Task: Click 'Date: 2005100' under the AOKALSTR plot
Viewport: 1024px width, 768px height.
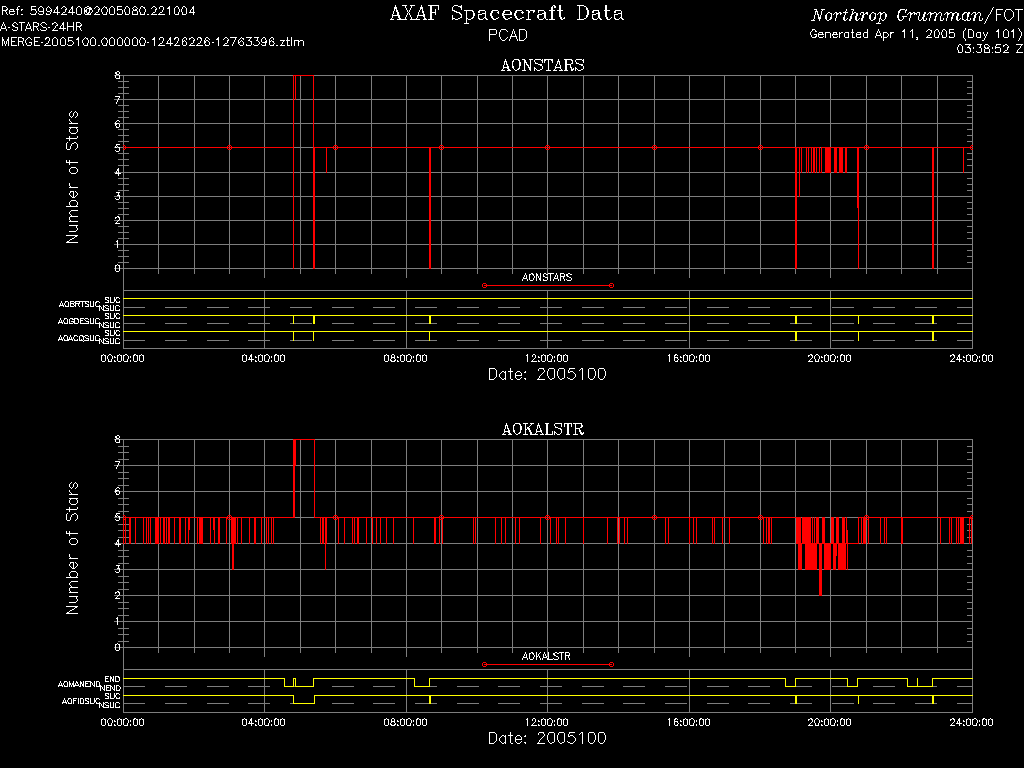Action: [x=547, y=739]
